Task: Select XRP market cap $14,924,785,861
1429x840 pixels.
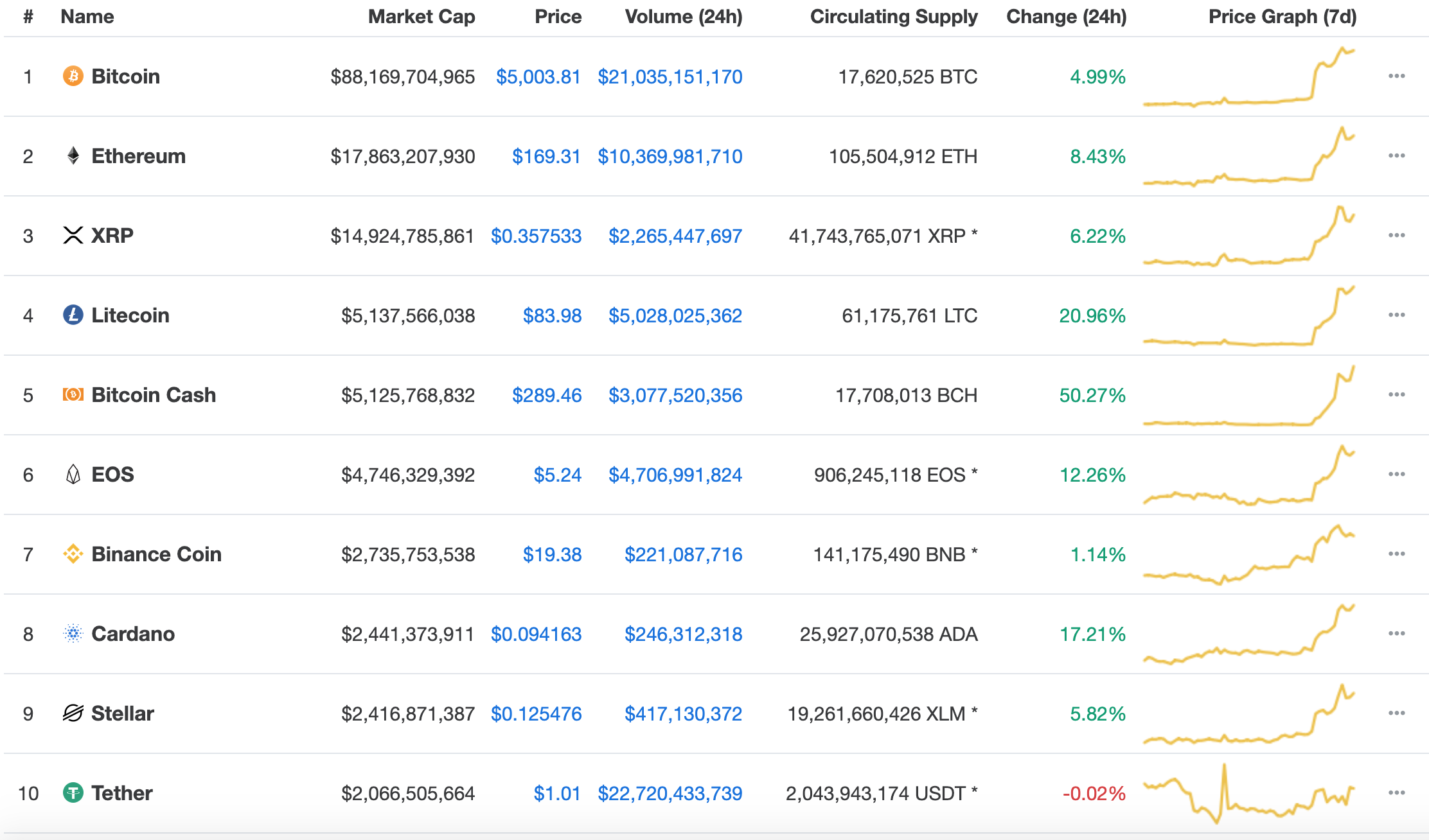Action: pos(402,236)
